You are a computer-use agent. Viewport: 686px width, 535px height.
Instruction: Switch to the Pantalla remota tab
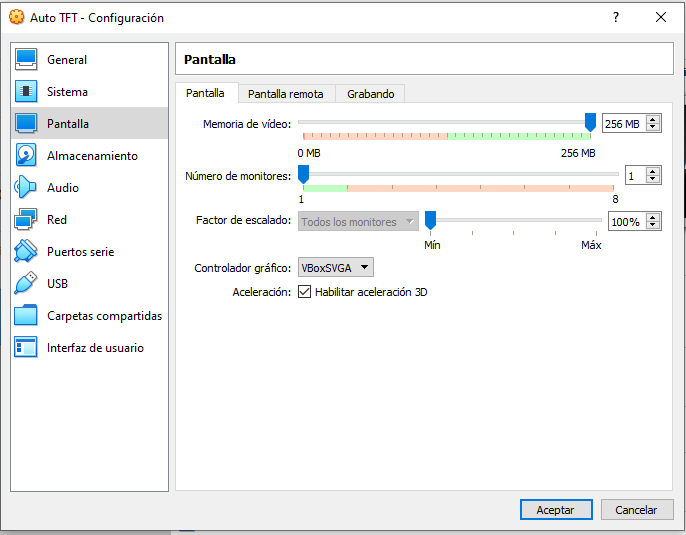tap(286, 93)
